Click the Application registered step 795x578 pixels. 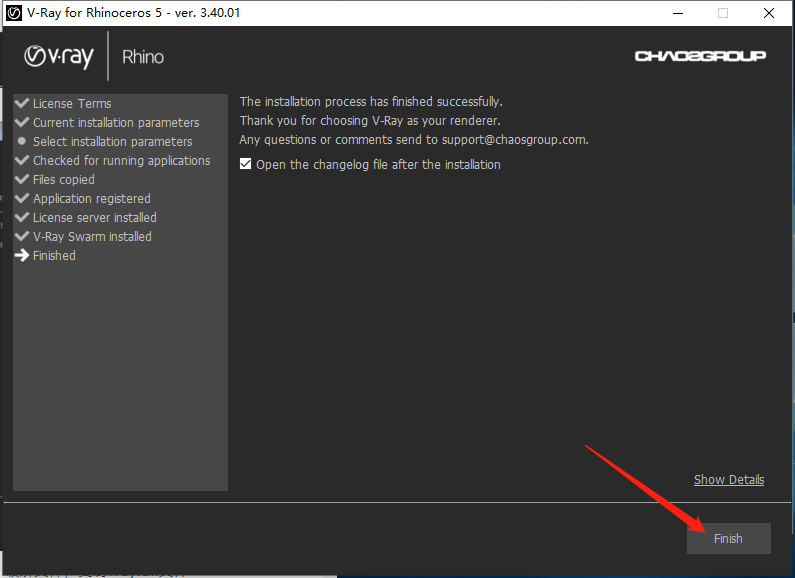(92, 199)
